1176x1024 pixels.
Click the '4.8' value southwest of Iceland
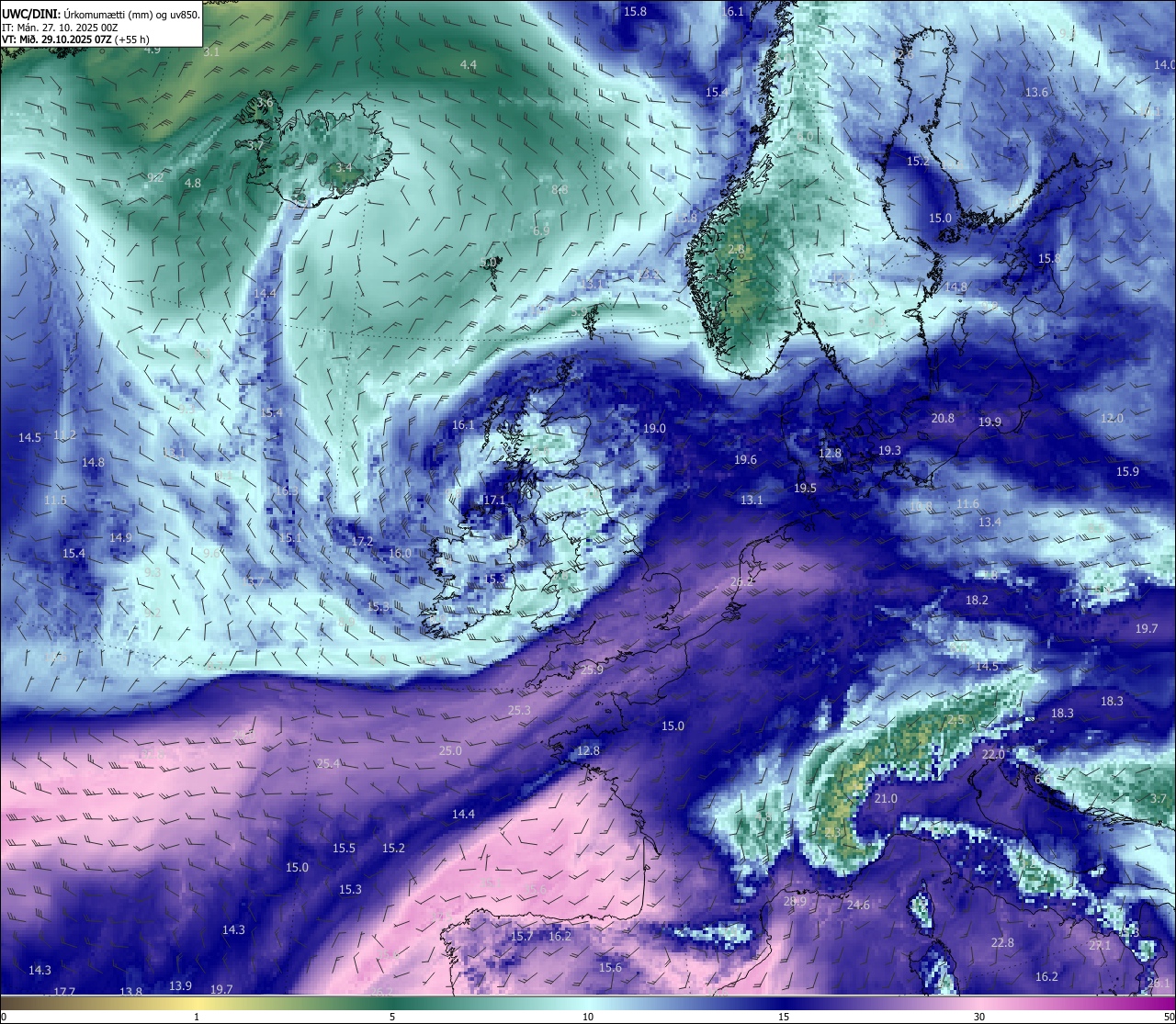pos(193,183)
